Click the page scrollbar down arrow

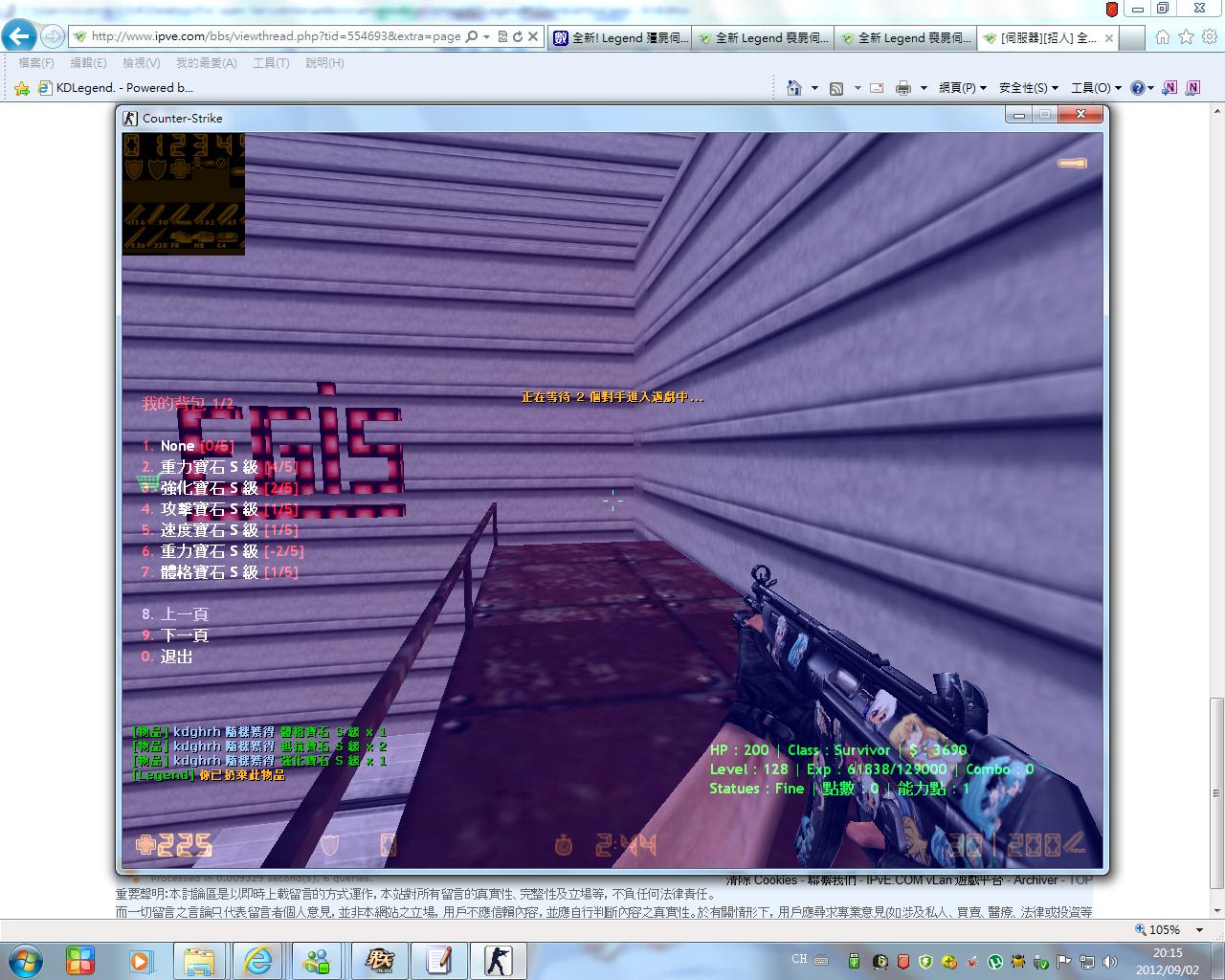coord(1216,909)
